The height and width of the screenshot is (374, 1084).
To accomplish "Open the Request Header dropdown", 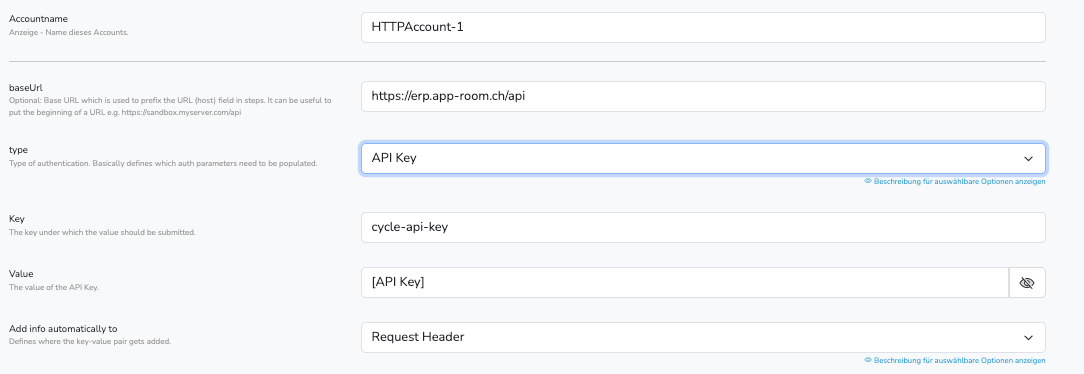I will coord(703,337).
